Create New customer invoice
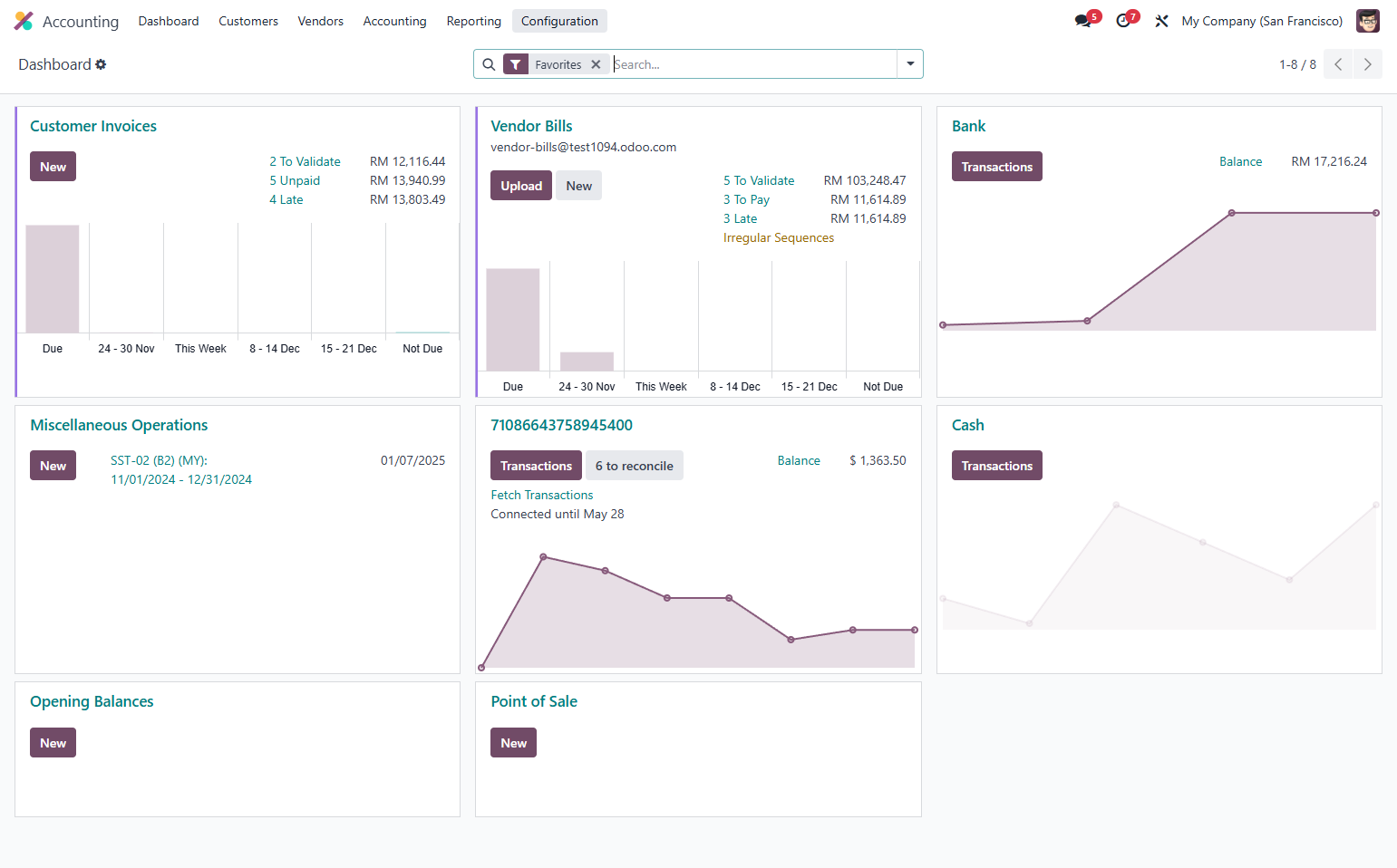 click(x=53, y=167)
